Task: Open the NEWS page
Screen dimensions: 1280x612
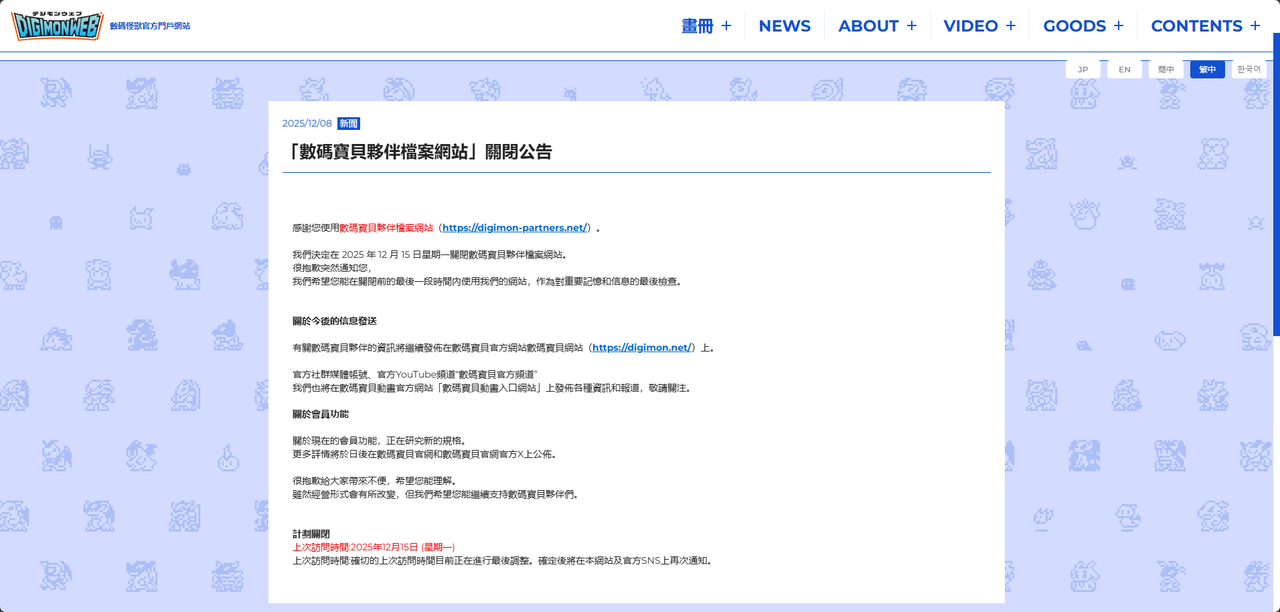Action: [784, 26]
